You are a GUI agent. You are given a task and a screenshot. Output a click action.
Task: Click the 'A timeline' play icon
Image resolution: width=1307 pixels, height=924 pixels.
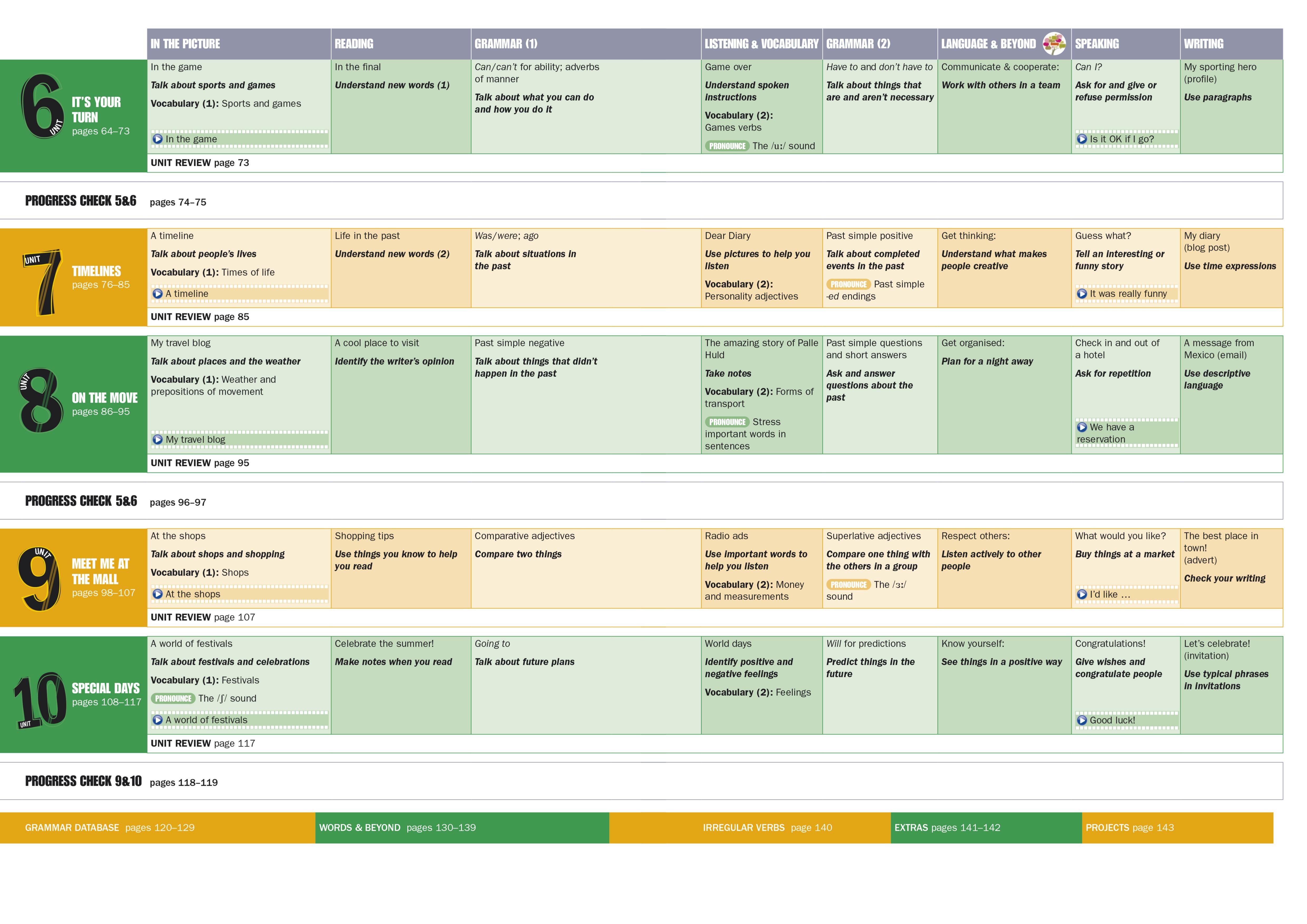158,294
